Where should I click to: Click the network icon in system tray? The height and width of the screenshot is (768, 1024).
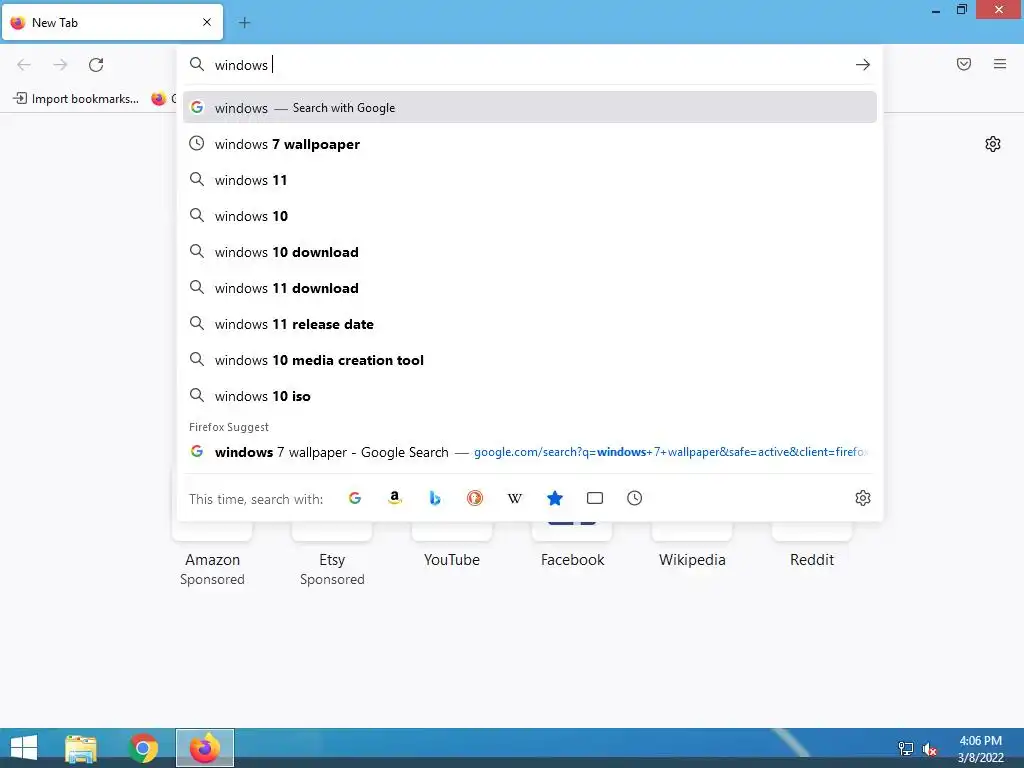pyautogui.click(x=906, y=748)
